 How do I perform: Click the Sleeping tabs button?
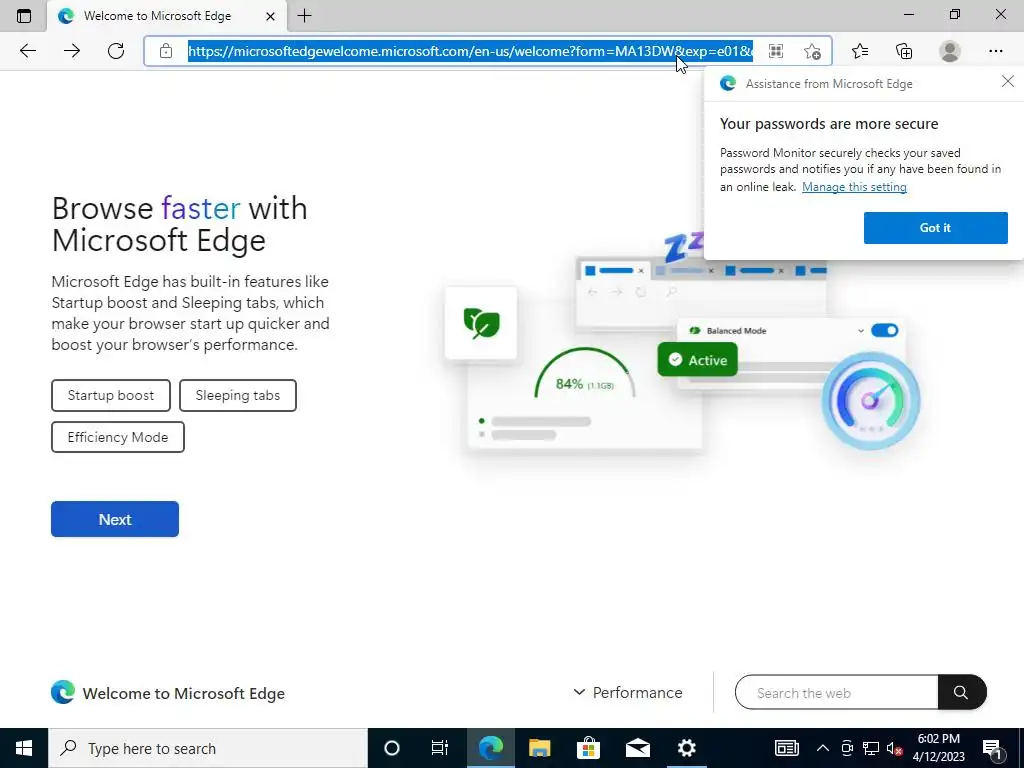(x=238, y=395)
